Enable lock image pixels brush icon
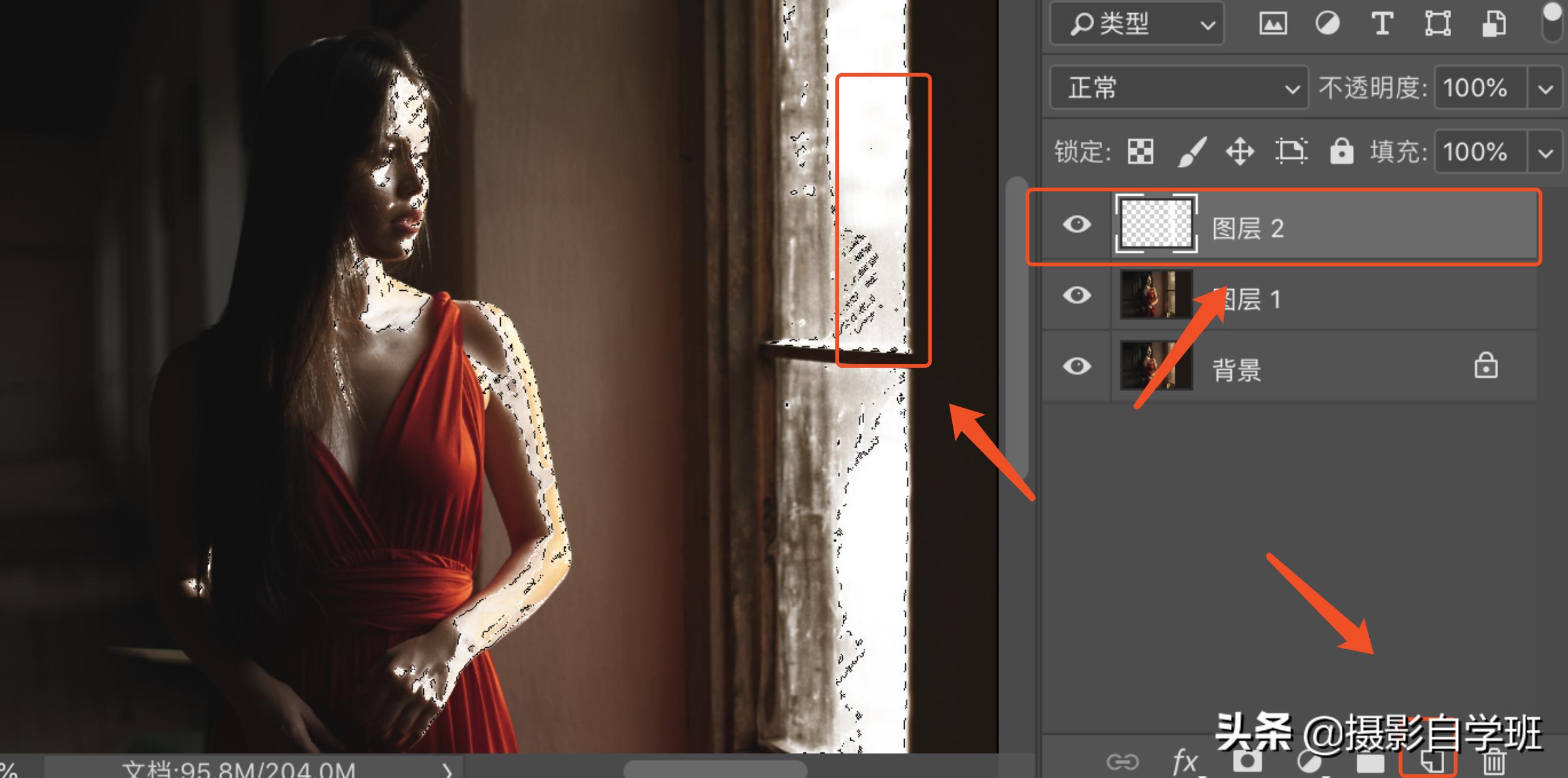Screen dimensions: 1568x778 pos(1191,151)
